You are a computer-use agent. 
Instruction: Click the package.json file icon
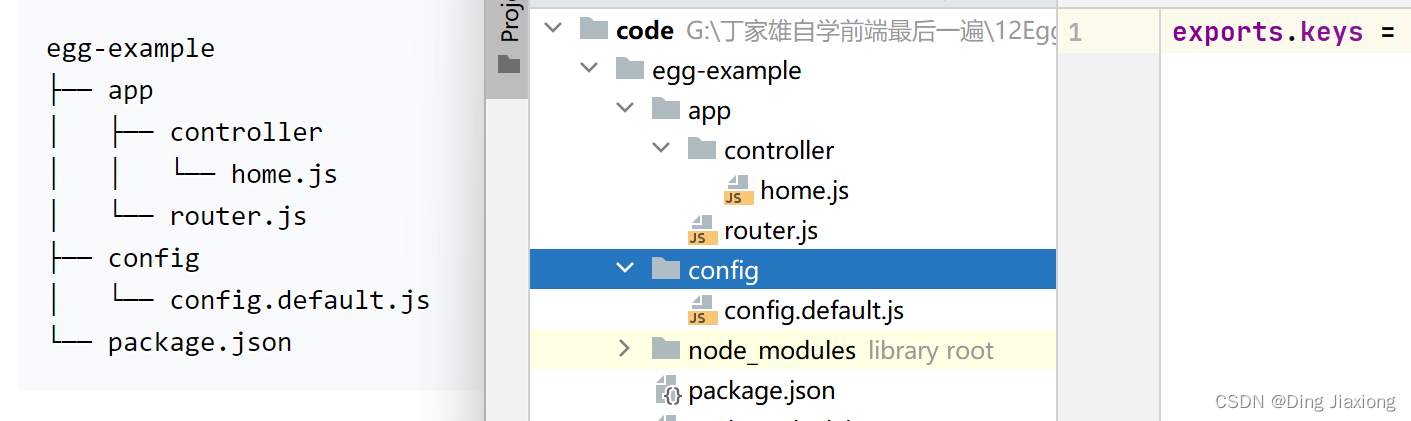(x=667, y=390)
